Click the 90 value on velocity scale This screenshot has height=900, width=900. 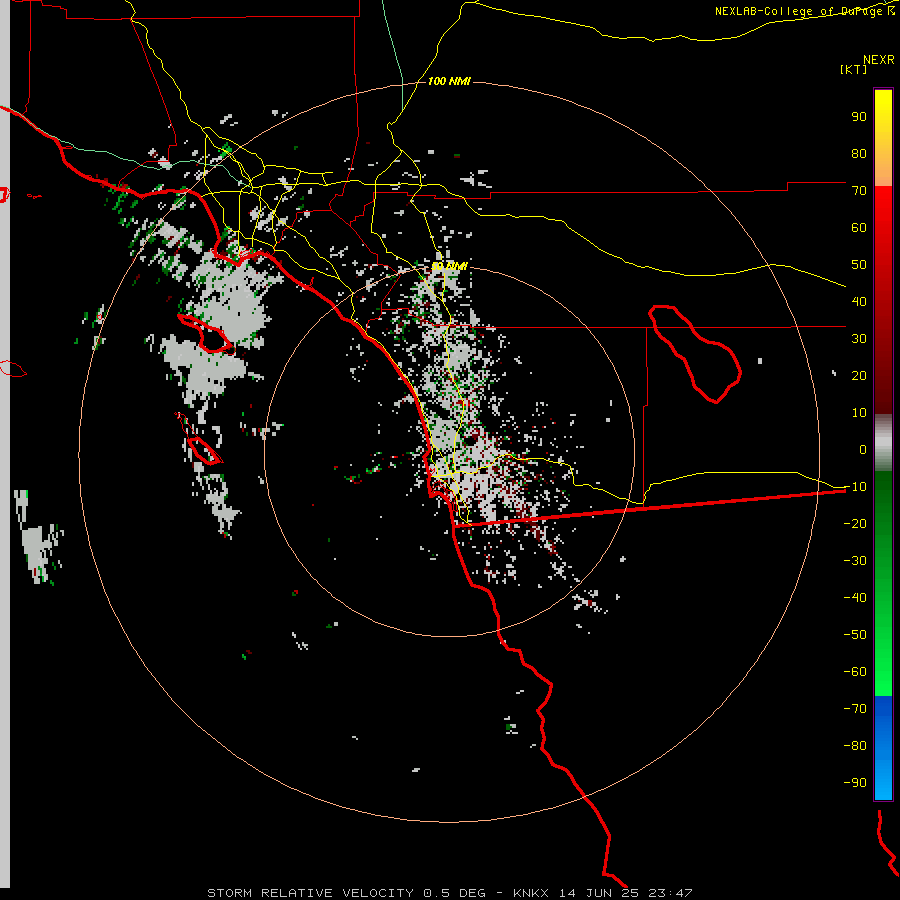coord(859,117)
